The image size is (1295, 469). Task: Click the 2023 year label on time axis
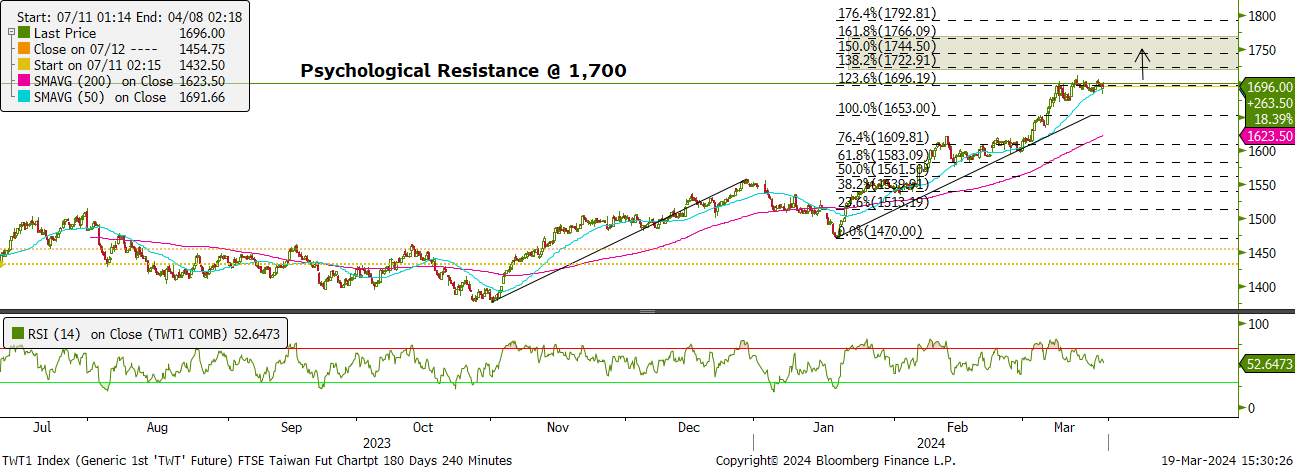[x=377, y=442]
